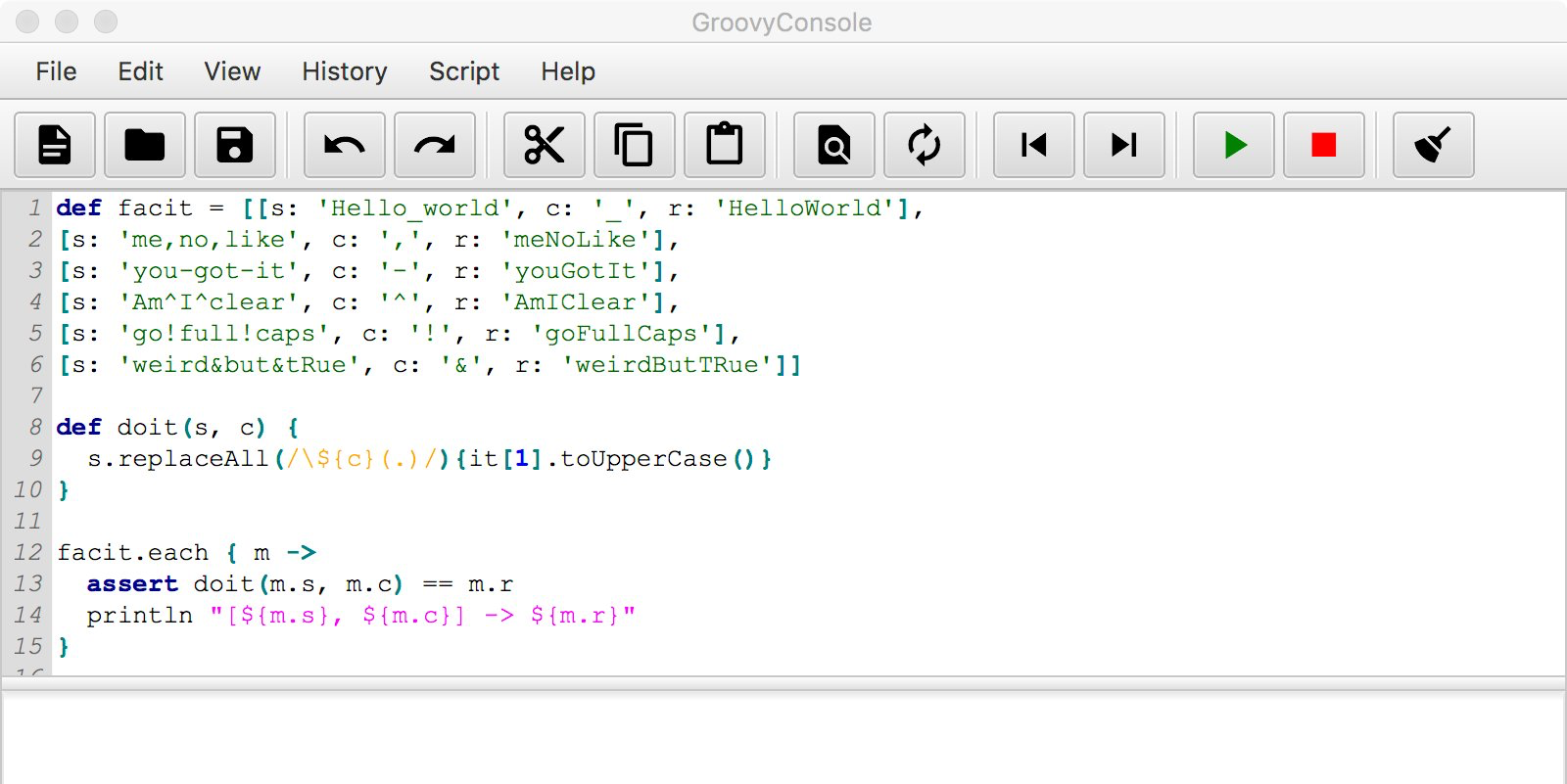Image resolution: width=1567 pixels, height=784 pixels.
Task: Copy selected text to clipboard
Action: pos(635,145)
